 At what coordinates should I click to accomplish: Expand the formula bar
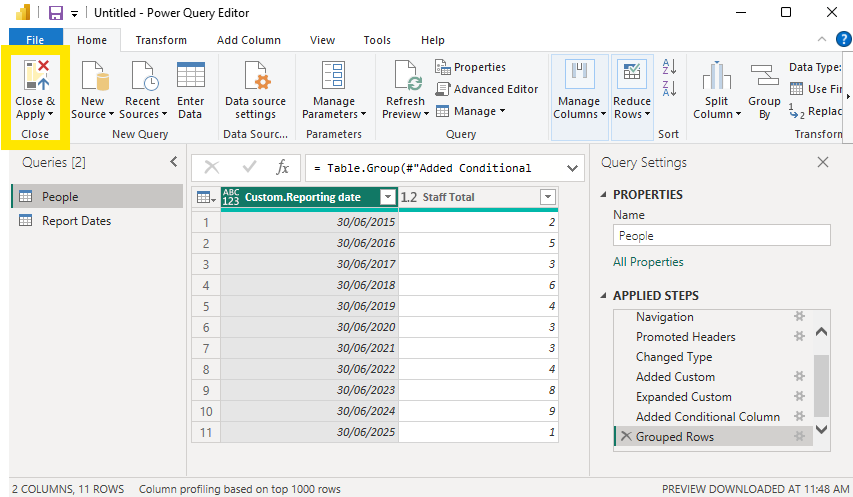click(572, 168)
